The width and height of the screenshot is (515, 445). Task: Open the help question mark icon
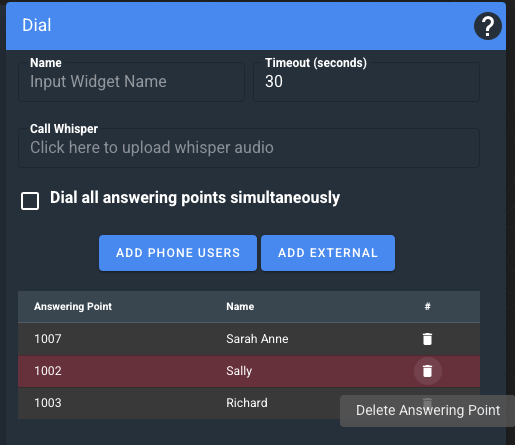(488, 26)
